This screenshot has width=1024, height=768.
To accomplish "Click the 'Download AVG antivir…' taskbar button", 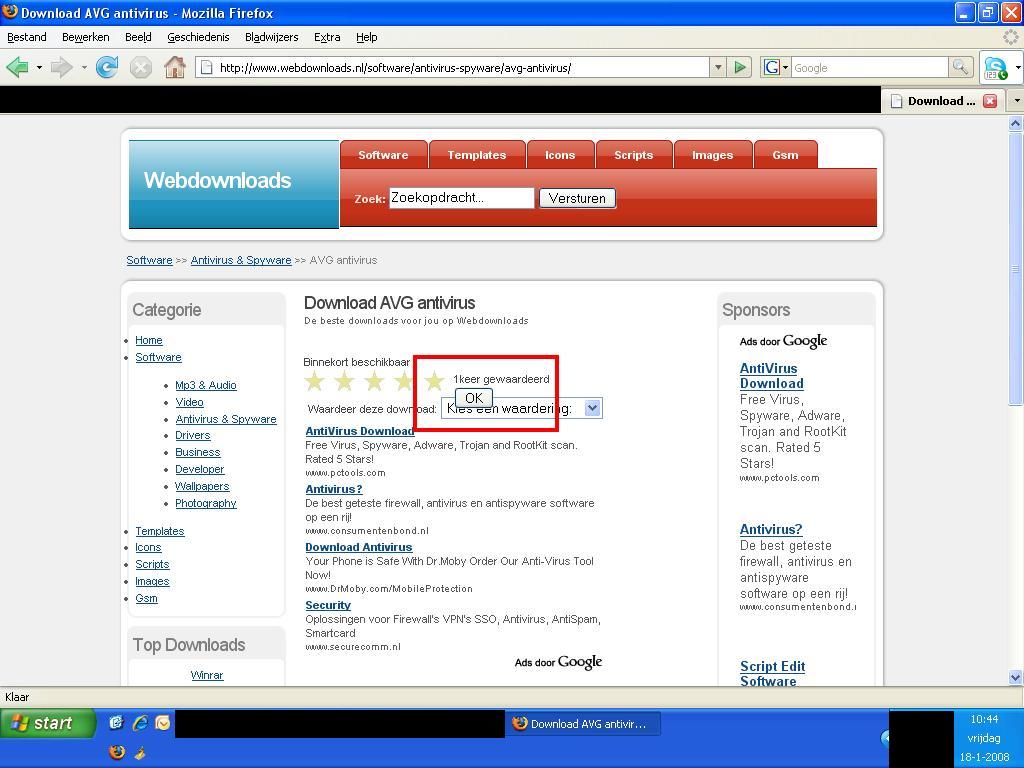I will pyautogui.click(x=583, y=724).
